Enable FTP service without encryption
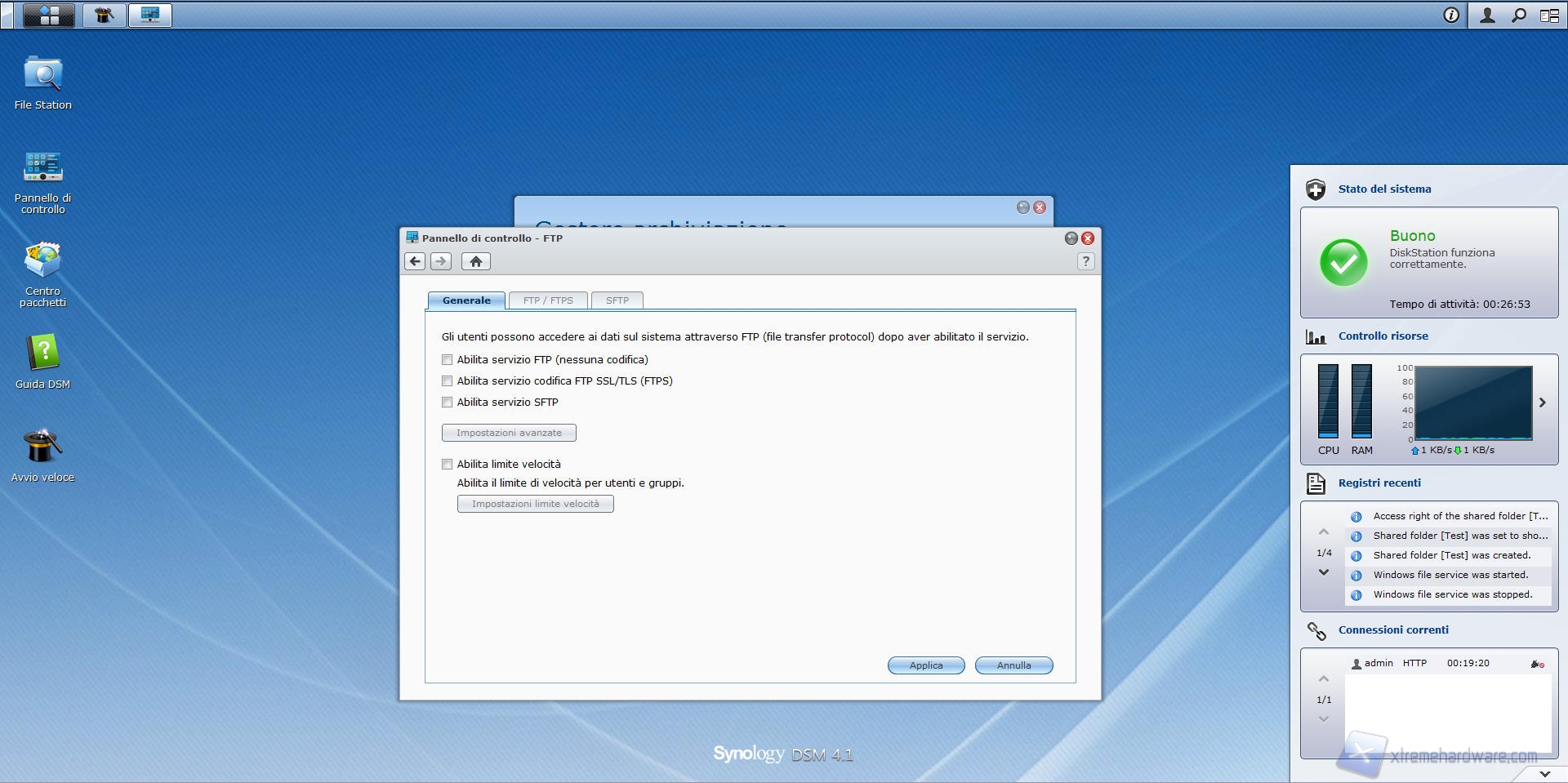Screen dimensions: 1568x783 point(447,360)
